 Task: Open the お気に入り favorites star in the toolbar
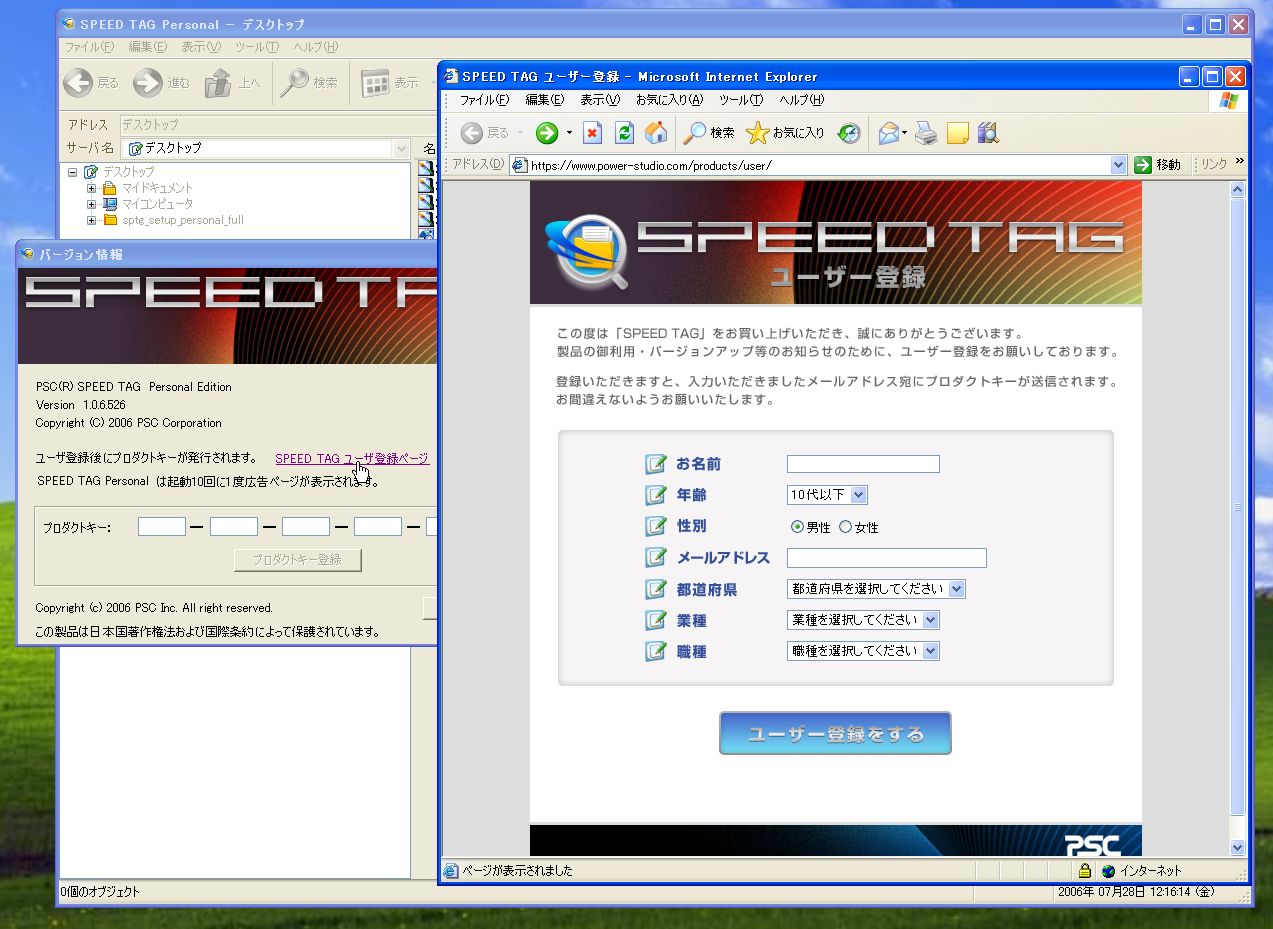click(786, 133)
